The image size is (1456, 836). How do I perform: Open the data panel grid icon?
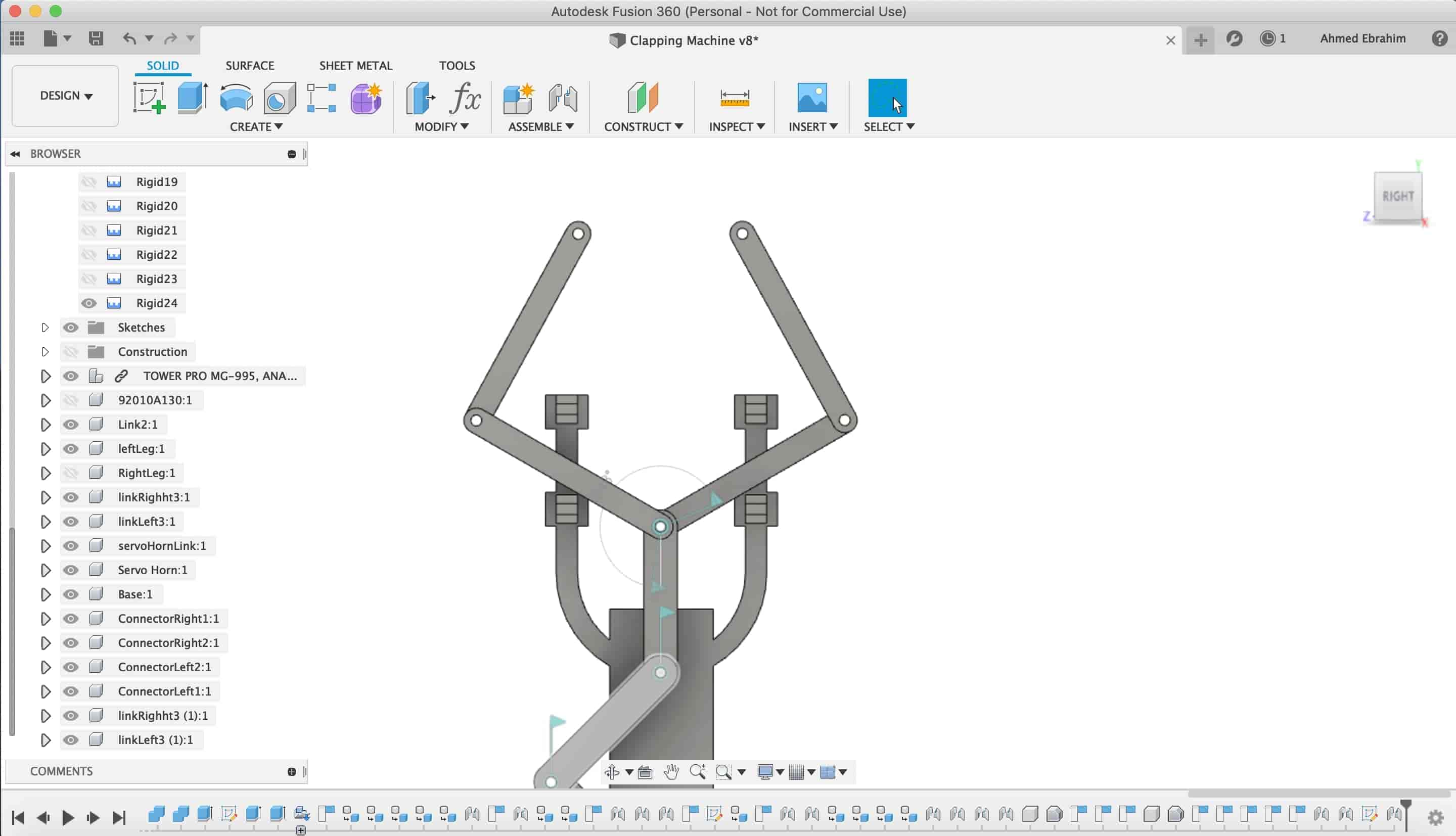[x=17, y=38]
